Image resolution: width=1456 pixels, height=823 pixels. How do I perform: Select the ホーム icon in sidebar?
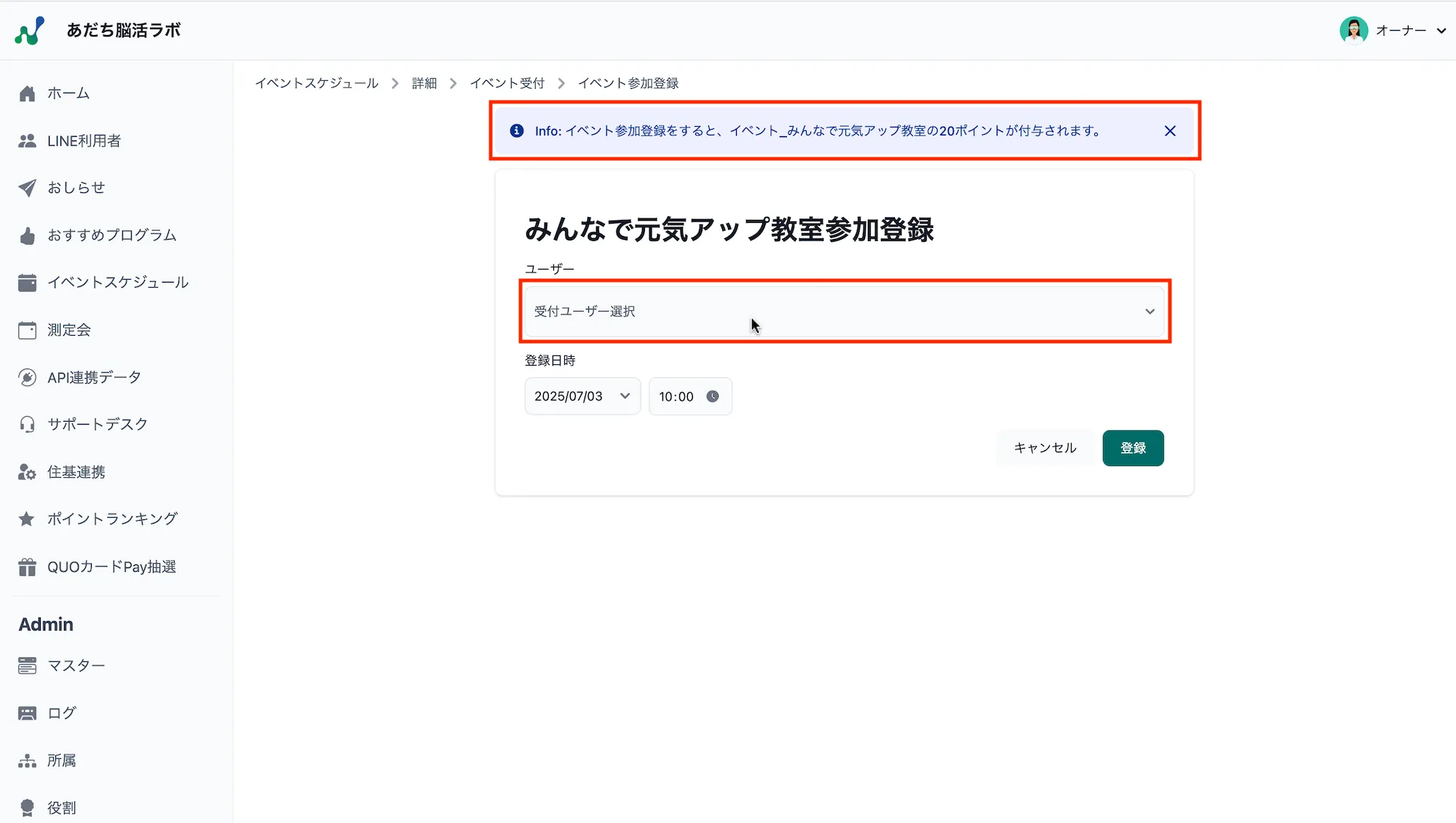pyautogui.click(x=27, y=93)
